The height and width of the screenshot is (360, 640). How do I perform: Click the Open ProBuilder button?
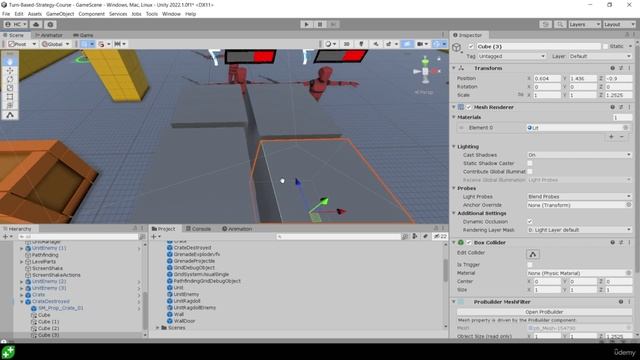544,312
